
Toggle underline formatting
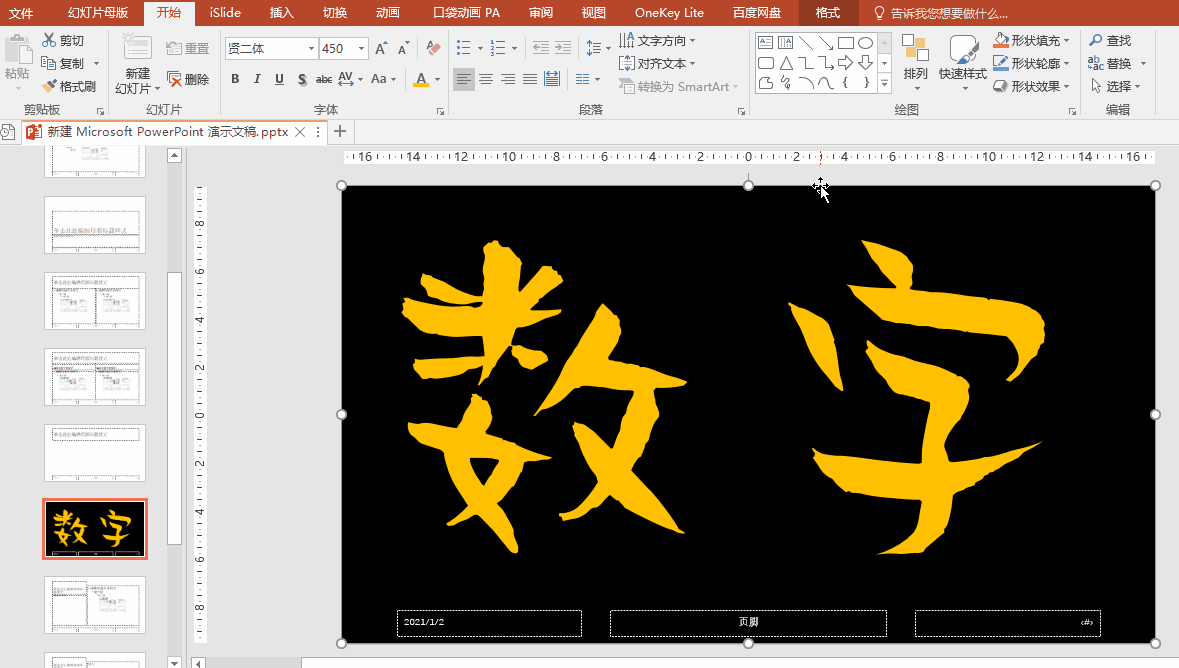[279, 79]
